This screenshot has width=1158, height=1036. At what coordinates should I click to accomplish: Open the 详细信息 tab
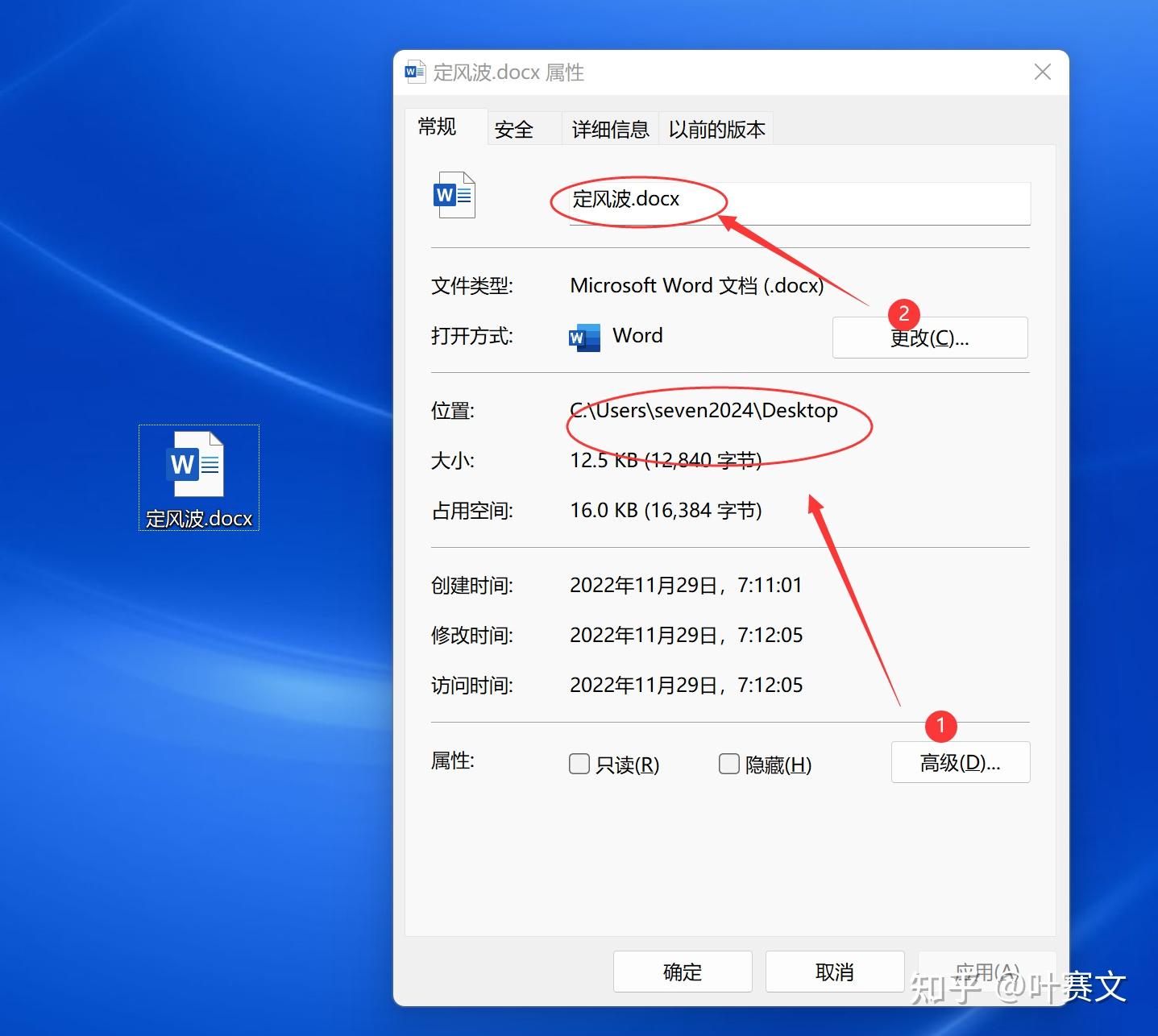pos(609,128)
